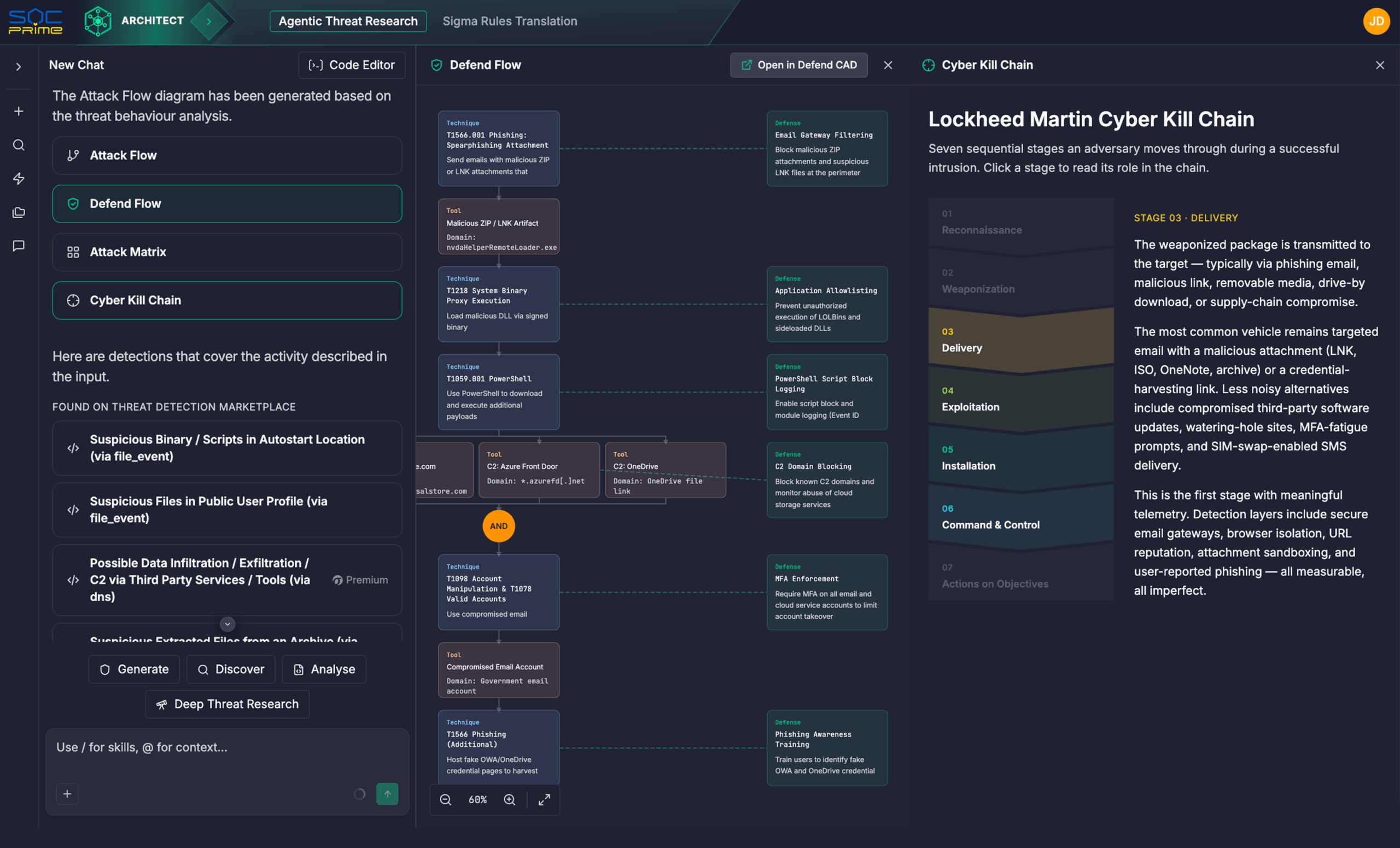Click the lightning bolt icon in sidebar
Viewport: 1400px width, 848px height.
[19, 178]
